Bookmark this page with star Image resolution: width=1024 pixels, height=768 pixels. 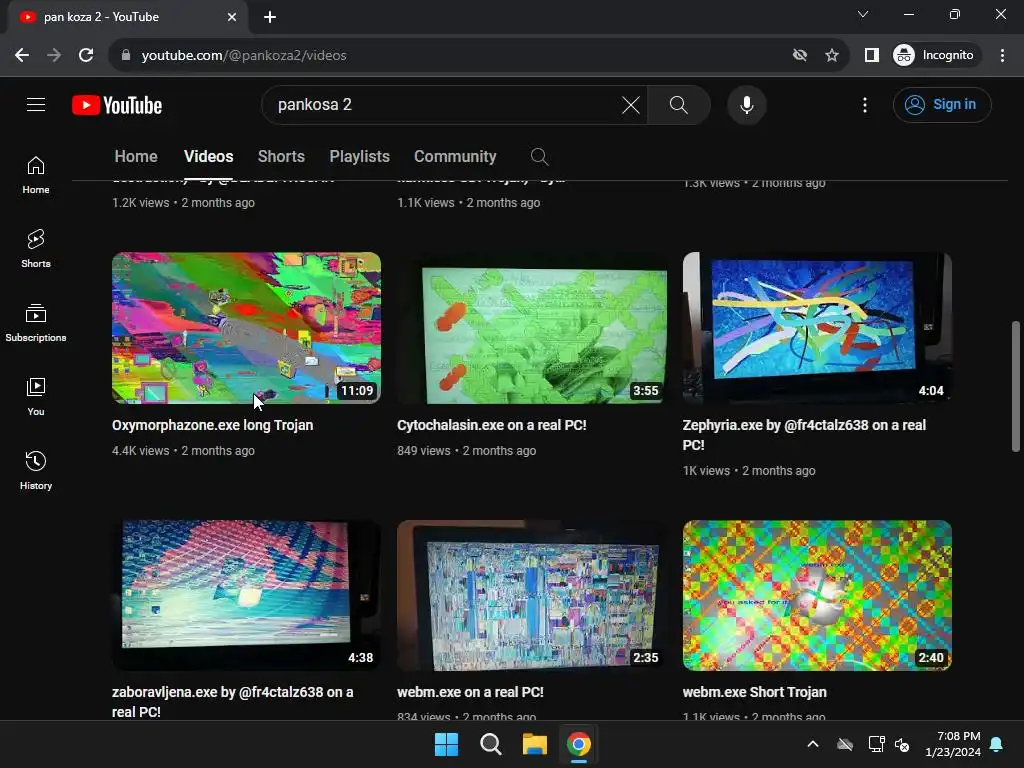click(x=831, y=56)
